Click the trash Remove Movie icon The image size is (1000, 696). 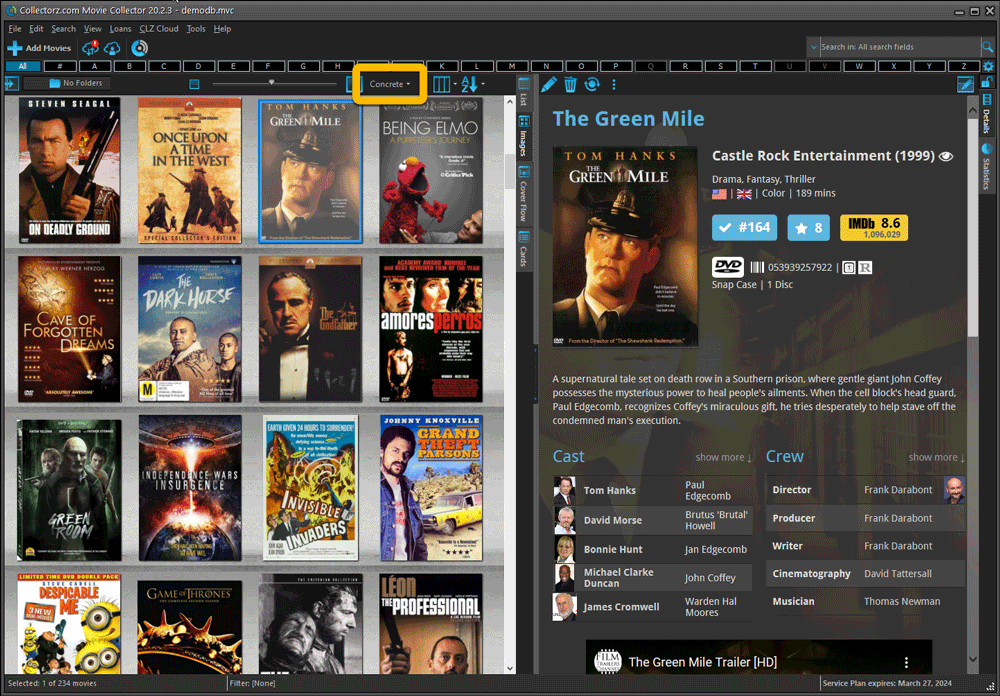click(570, 85)
